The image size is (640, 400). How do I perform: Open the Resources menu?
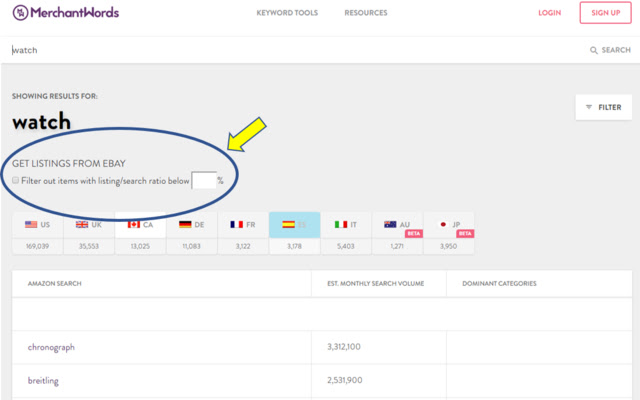click(x=366, y=13)
